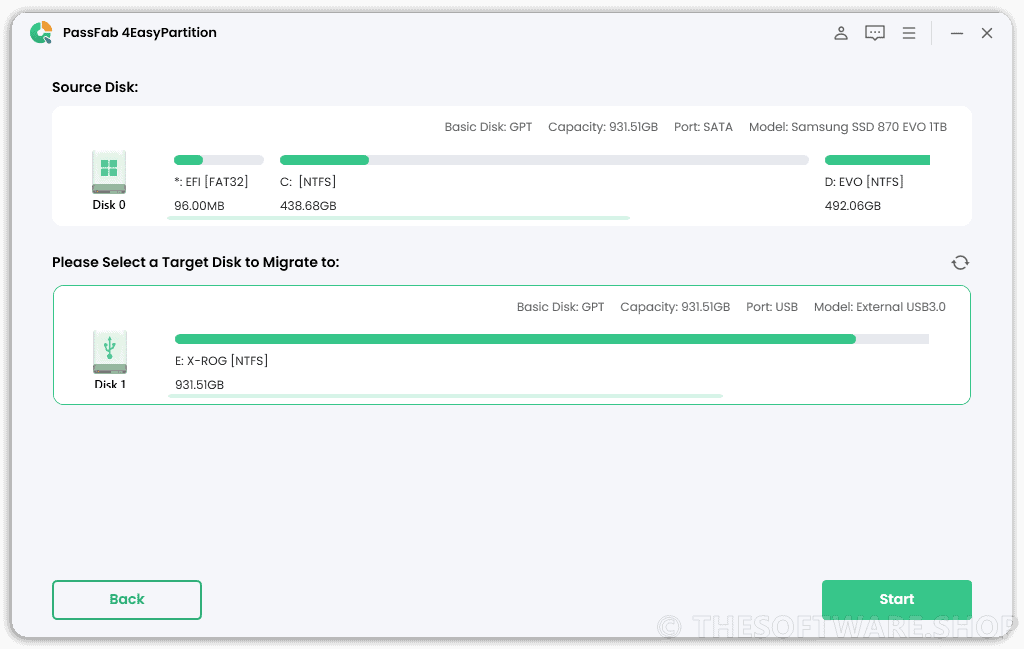Open the hamburger menu
Viewport: 1024px width, 649px height.
point(908,33)
